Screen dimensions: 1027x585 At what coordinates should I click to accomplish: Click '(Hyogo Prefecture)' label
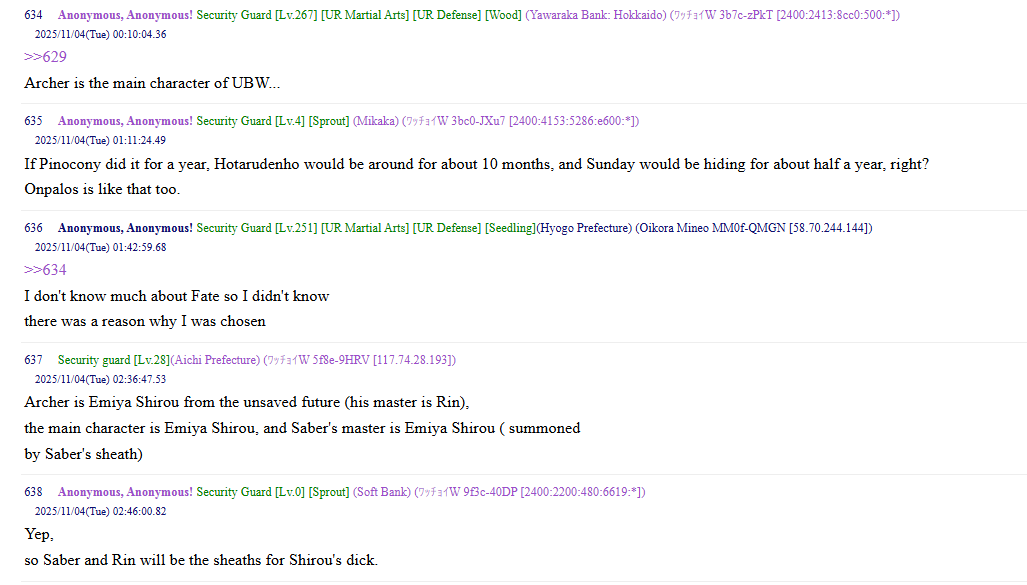point(584,228)
